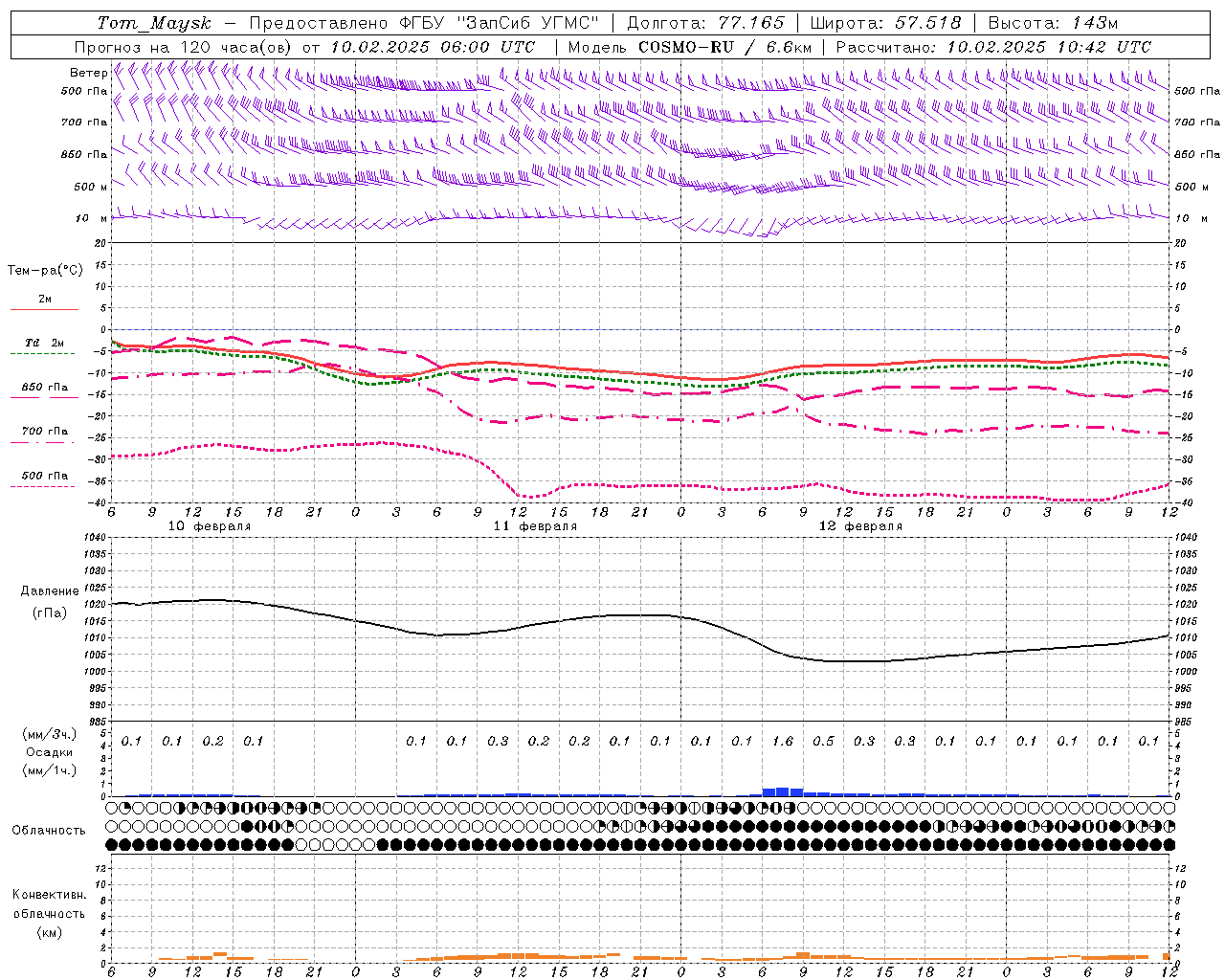Screen dimensions: 1225x980
Task: Click the 'Широта: 57.518' latitude value
Action: click(885, 23)
